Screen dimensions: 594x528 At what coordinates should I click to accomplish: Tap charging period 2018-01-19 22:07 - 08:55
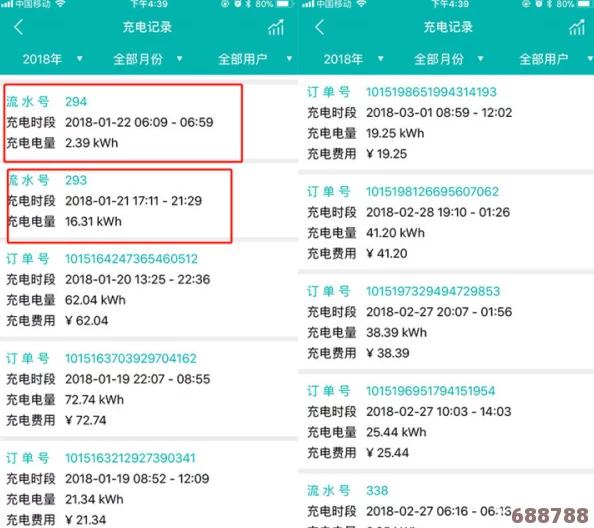138,379
